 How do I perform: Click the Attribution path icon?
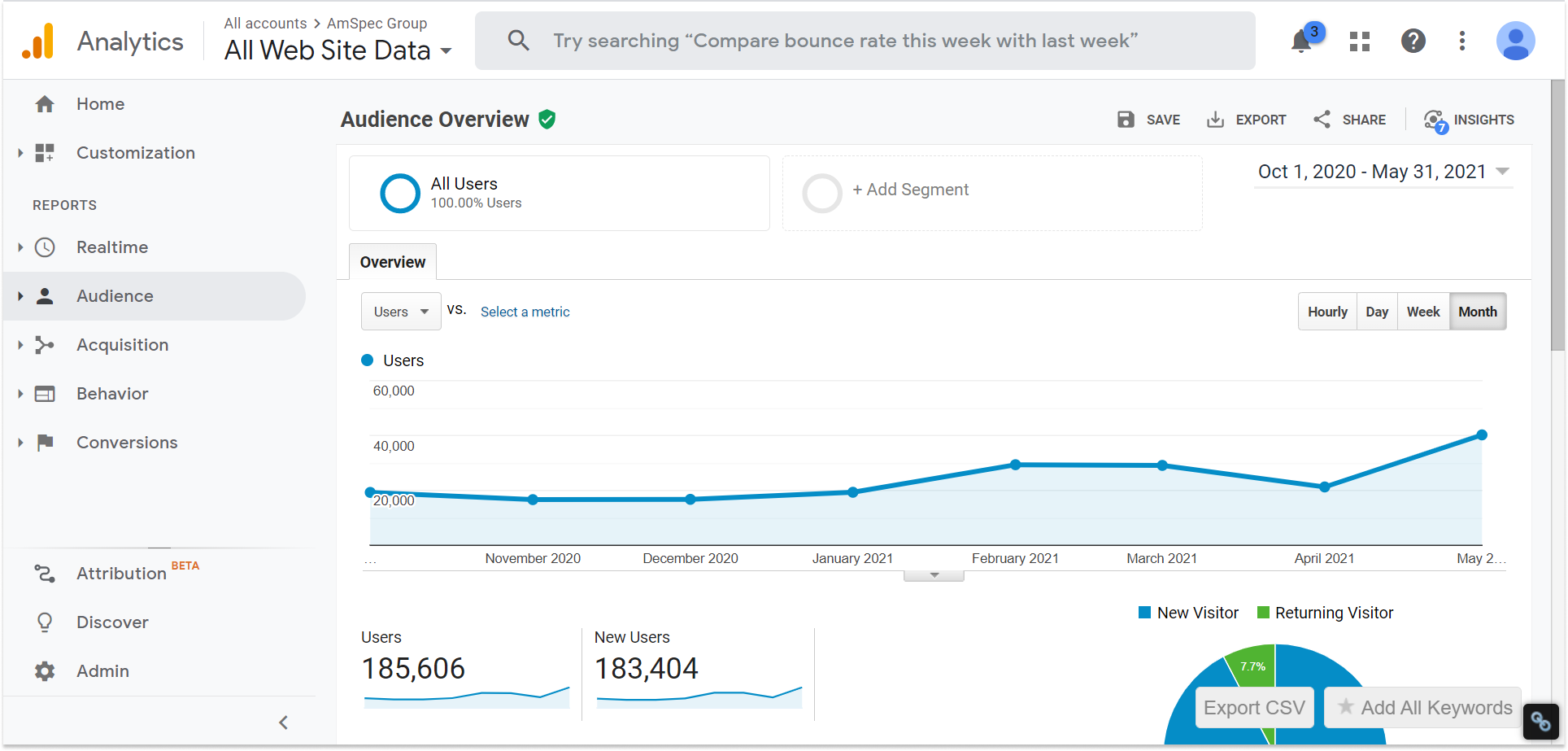[45, 574]
